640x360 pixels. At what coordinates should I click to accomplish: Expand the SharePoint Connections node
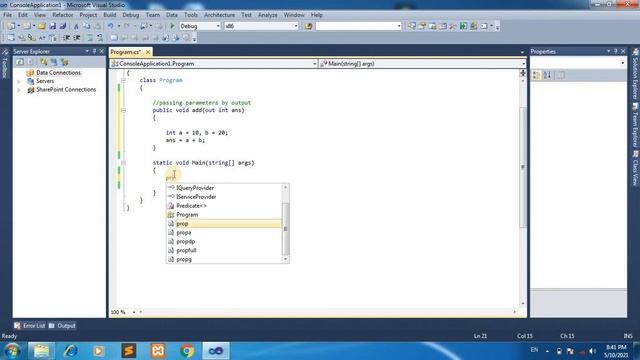(19, 90)
